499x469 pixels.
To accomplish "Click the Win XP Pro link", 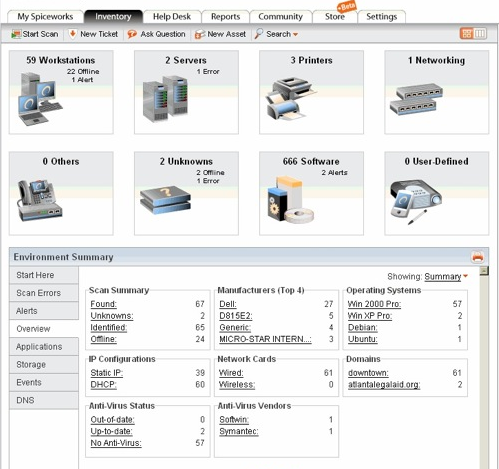I will click(x=370, y=316).
